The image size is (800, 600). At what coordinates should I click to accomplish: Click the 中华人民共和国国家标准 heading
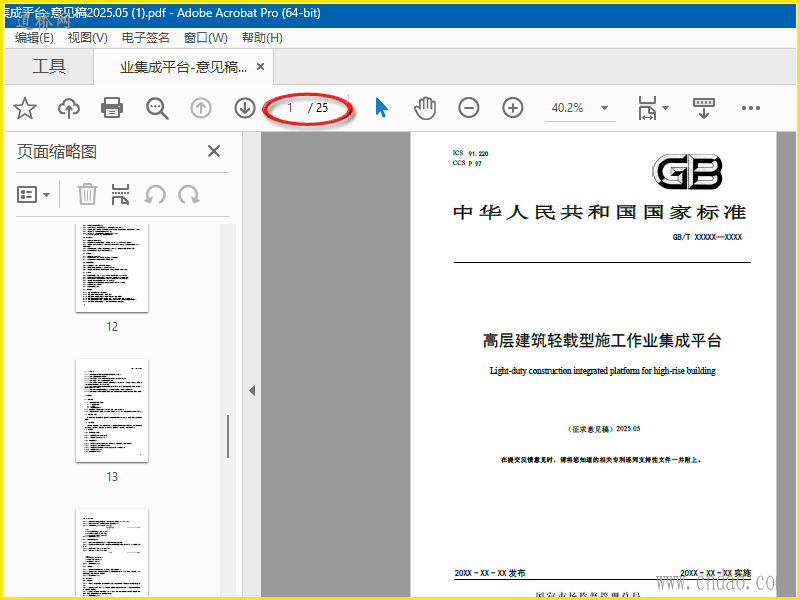(x=600, y=212)
